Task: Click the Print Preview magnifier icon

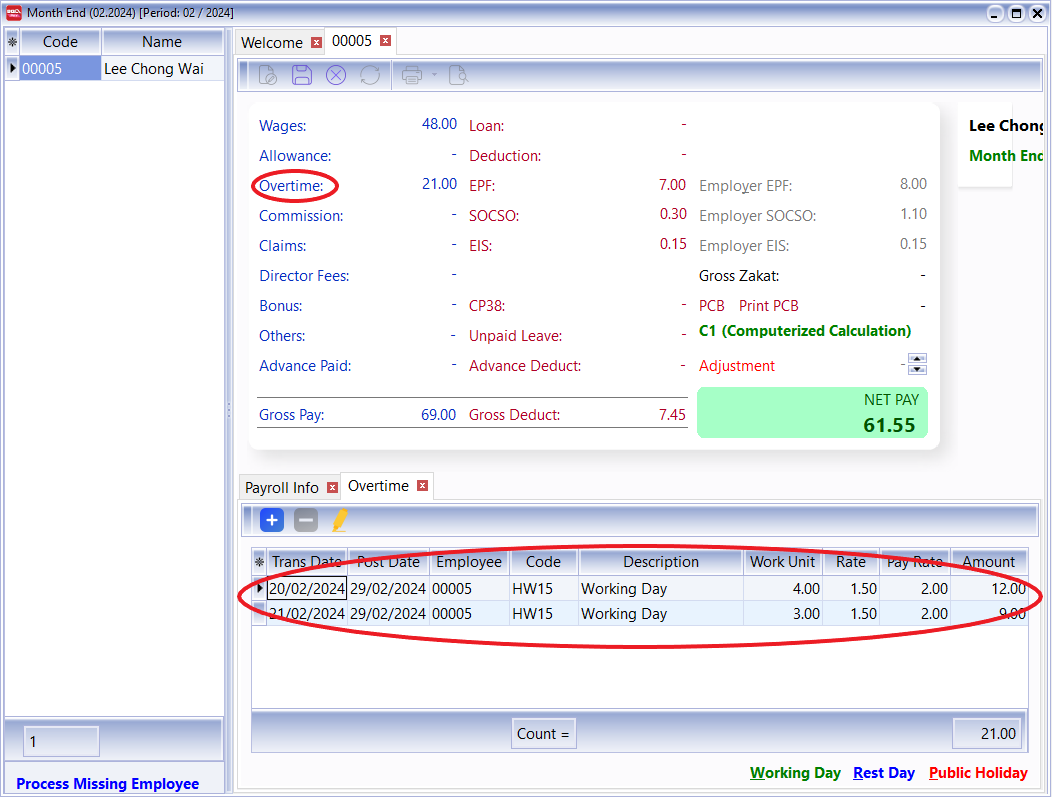Action: click(458, 75)
